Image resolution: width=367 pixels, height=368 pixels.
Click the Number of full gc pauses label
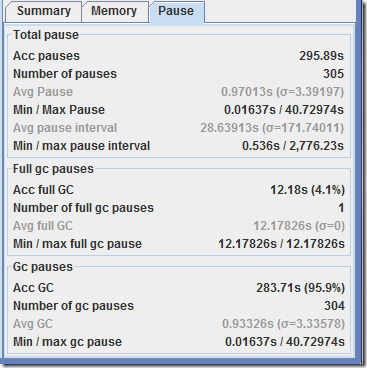[x=83, y=208]
